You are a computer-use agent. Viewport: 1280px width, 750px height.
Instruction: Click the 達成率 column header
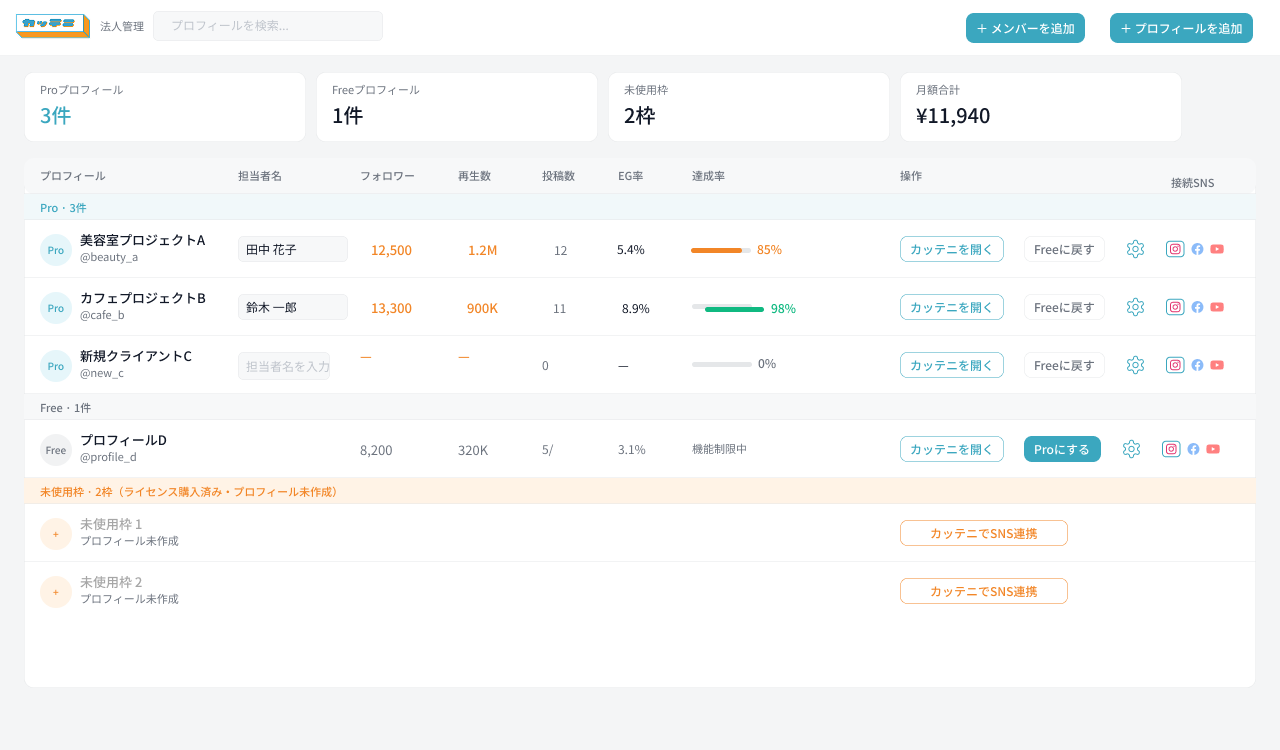[708, 176]
